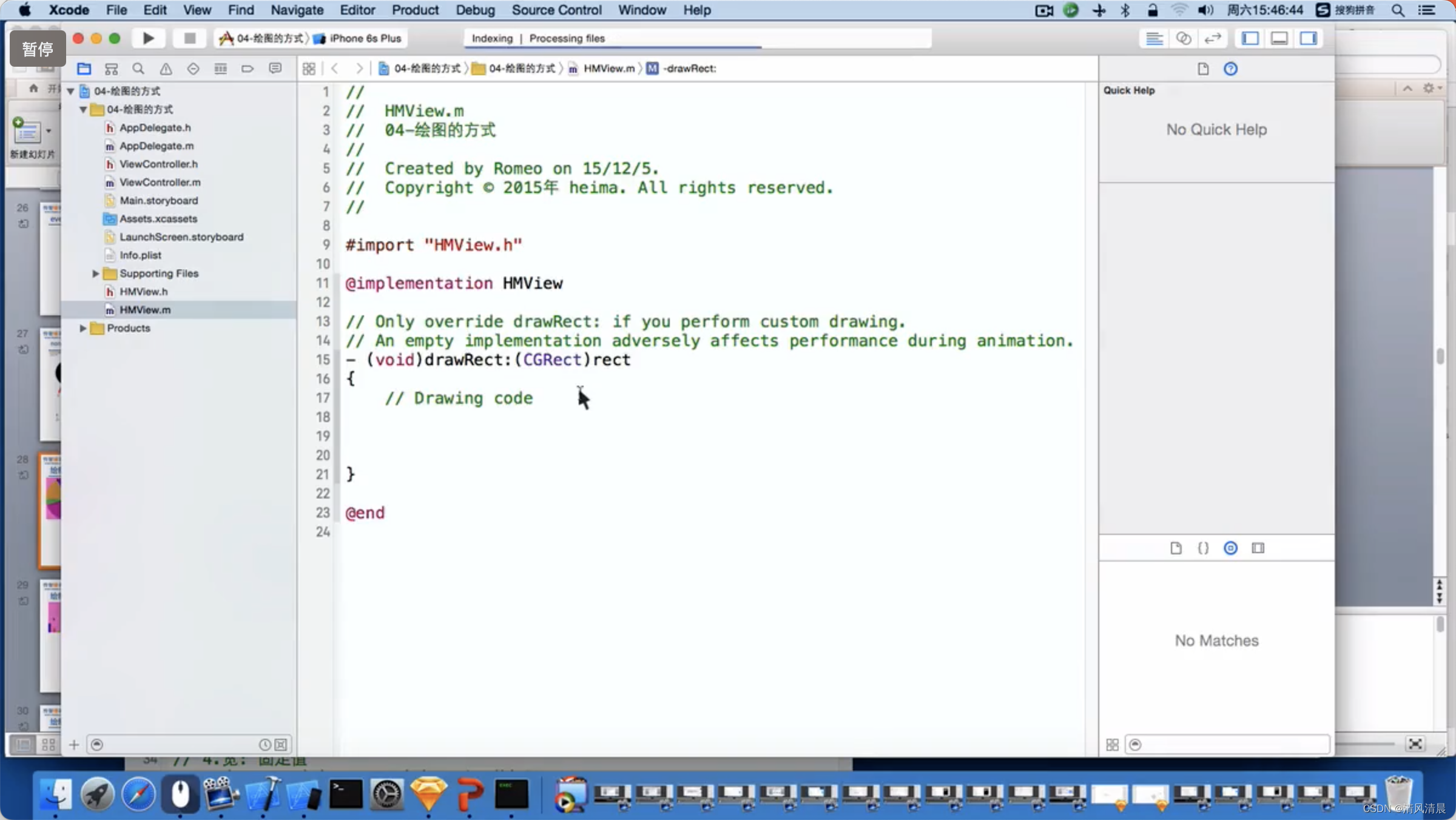Open the Source Control menu
This screenshot has height=820, width=1456.
(x=556, y=10)
